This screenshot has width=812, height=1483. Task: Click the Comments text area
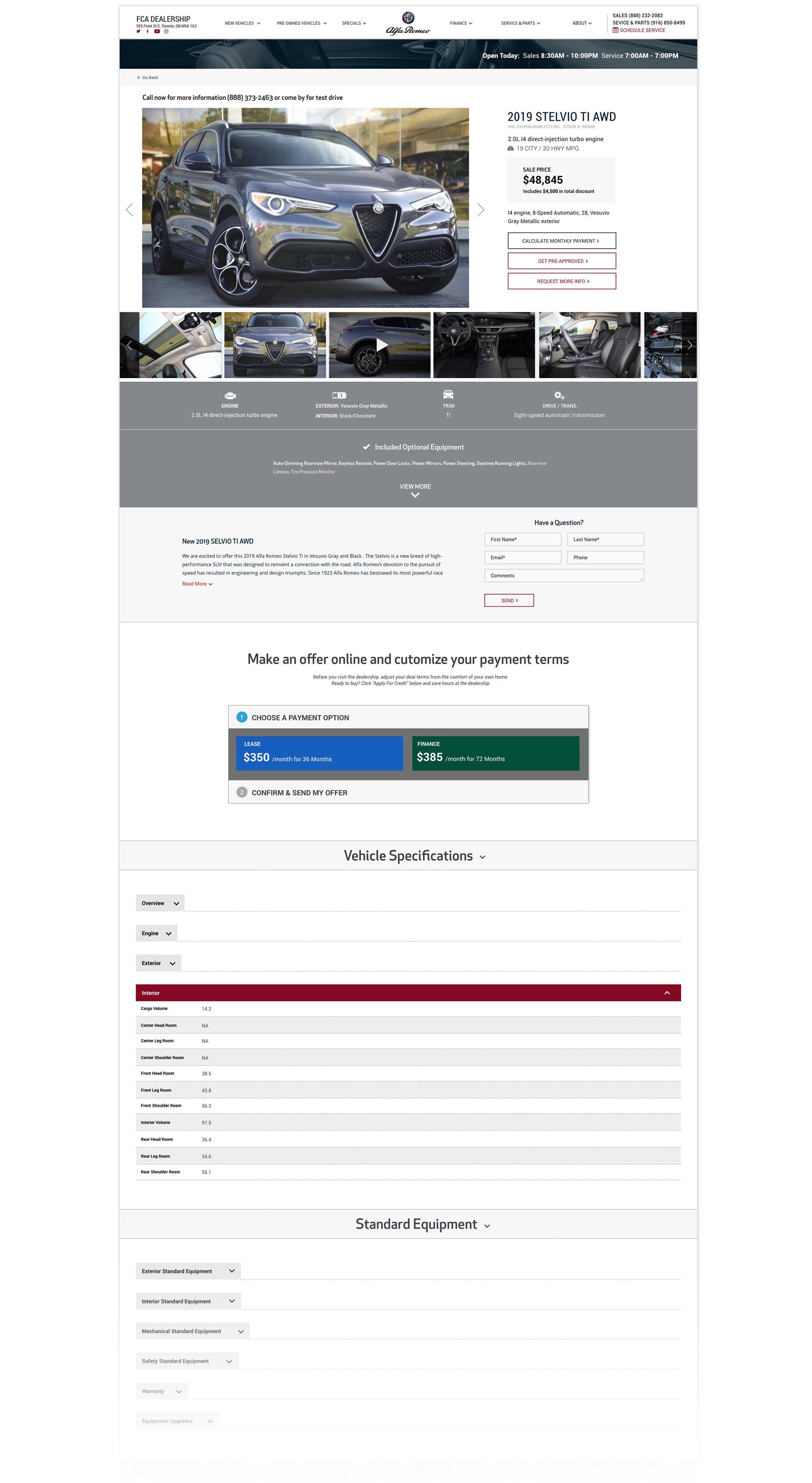(x=564, y=576)
